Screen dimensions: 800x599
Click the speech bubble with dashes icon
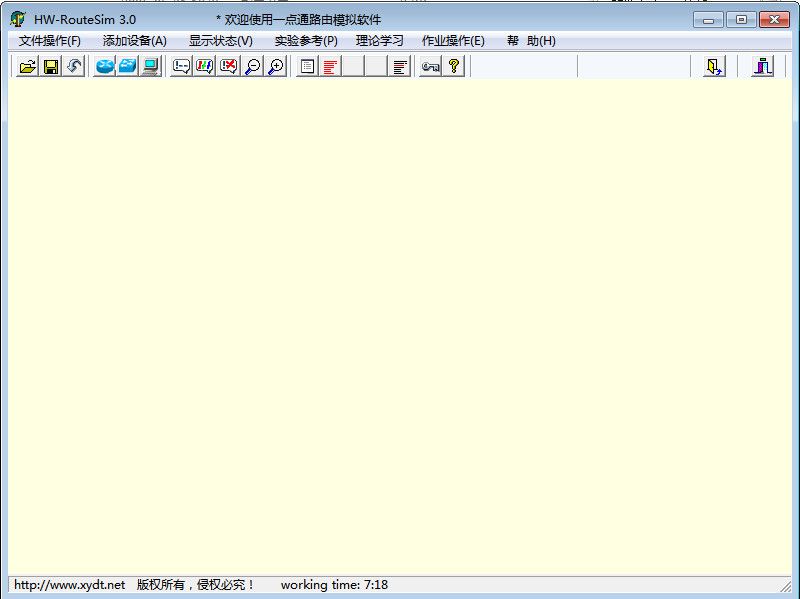[181, 66]
